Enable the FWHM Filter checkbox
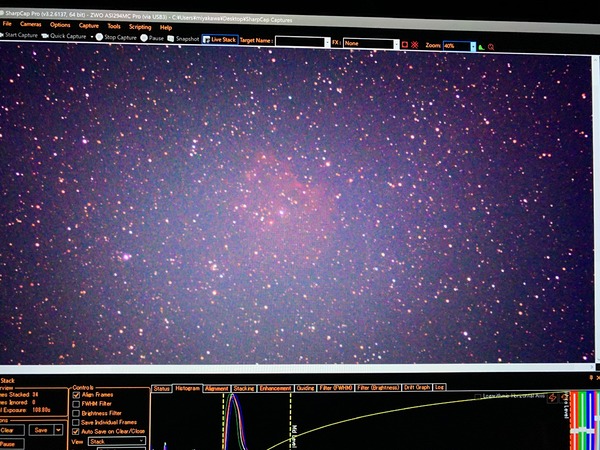This screenshot has width=600, height=450. tap(76, 404)
